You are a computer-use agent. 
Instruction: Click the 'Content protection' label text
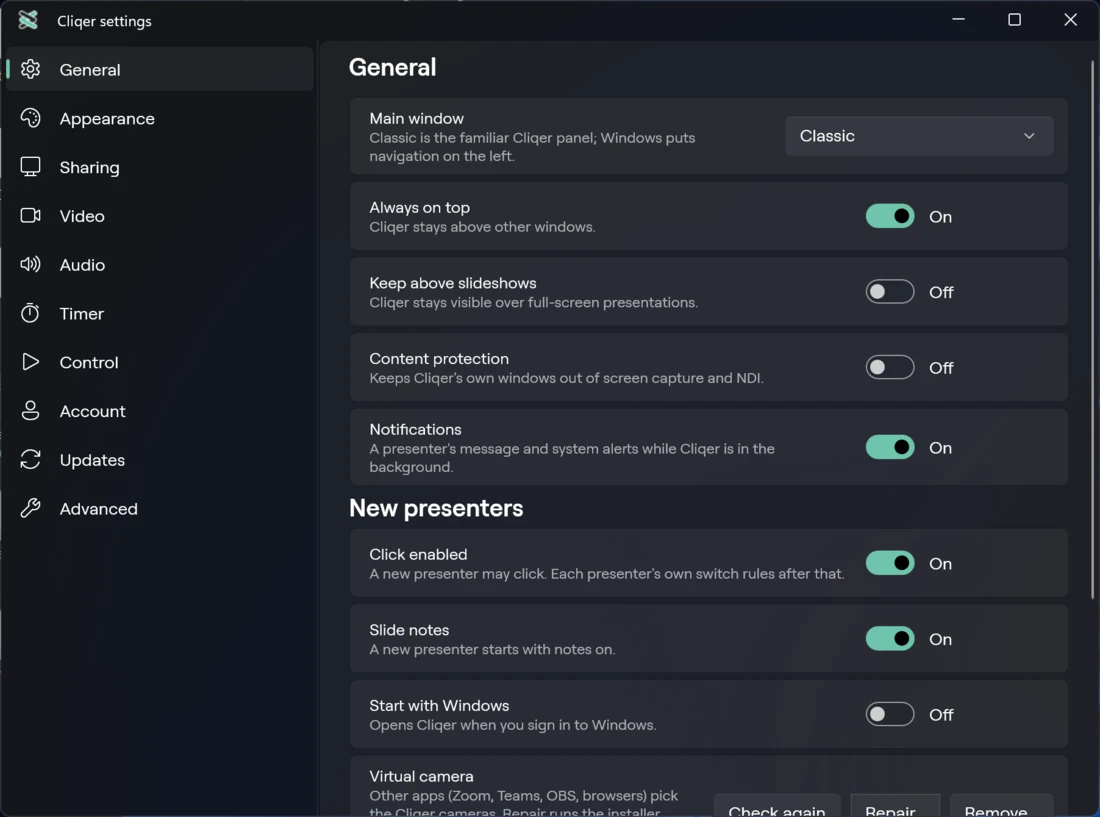pos(438,358)
